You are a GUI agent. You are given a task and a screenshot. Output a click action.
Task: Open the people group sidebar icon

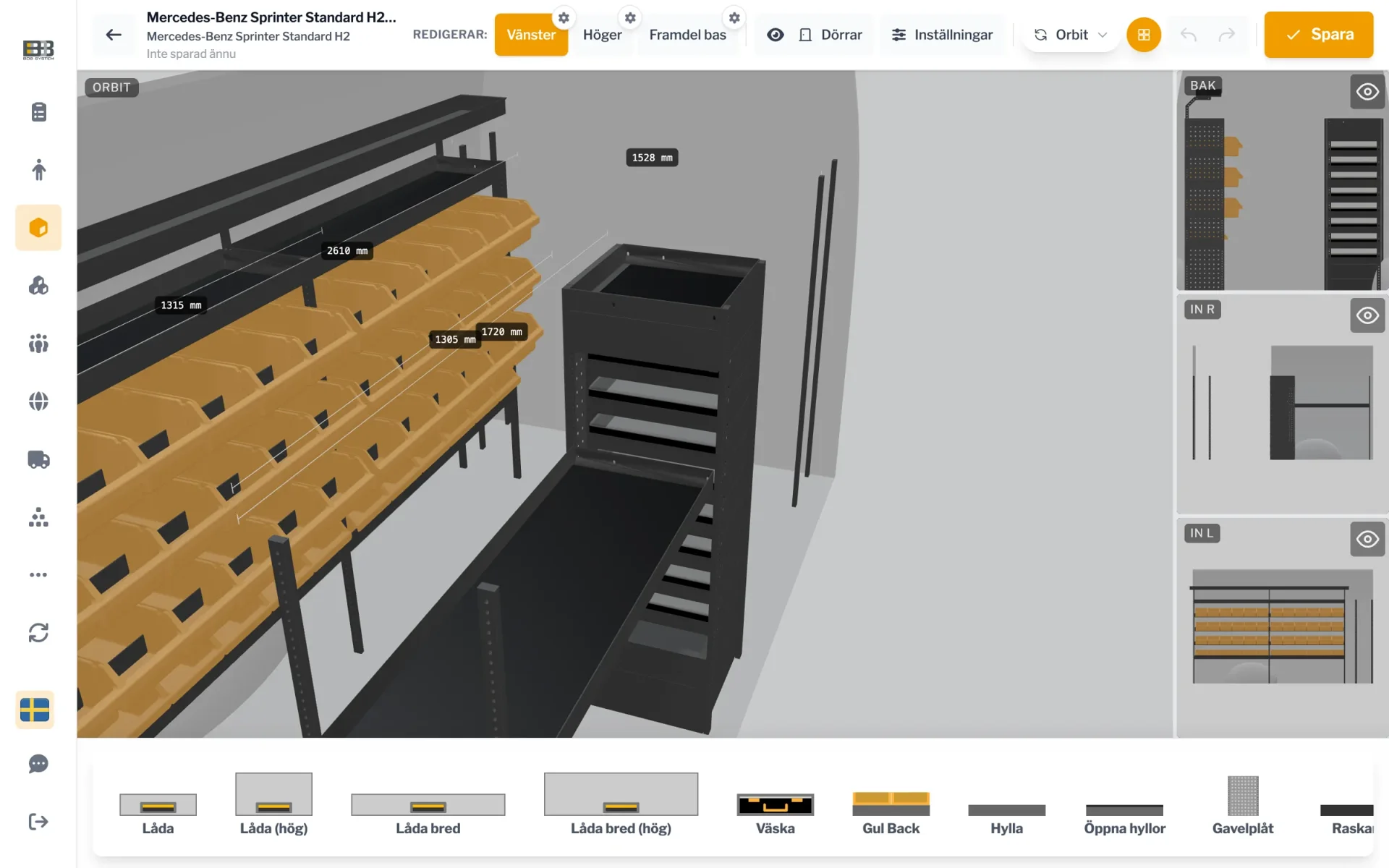38,344
